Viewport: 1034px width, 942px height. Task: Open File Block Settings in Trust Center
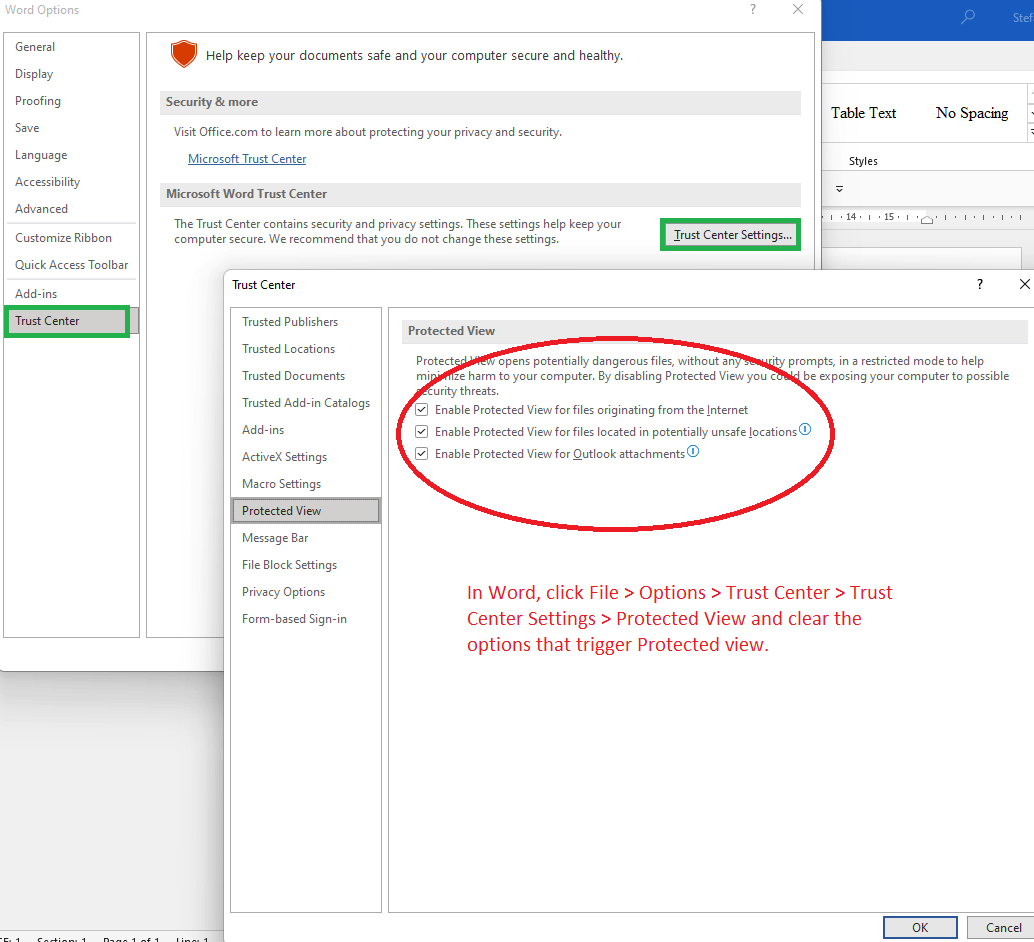[x=305, y=565]
